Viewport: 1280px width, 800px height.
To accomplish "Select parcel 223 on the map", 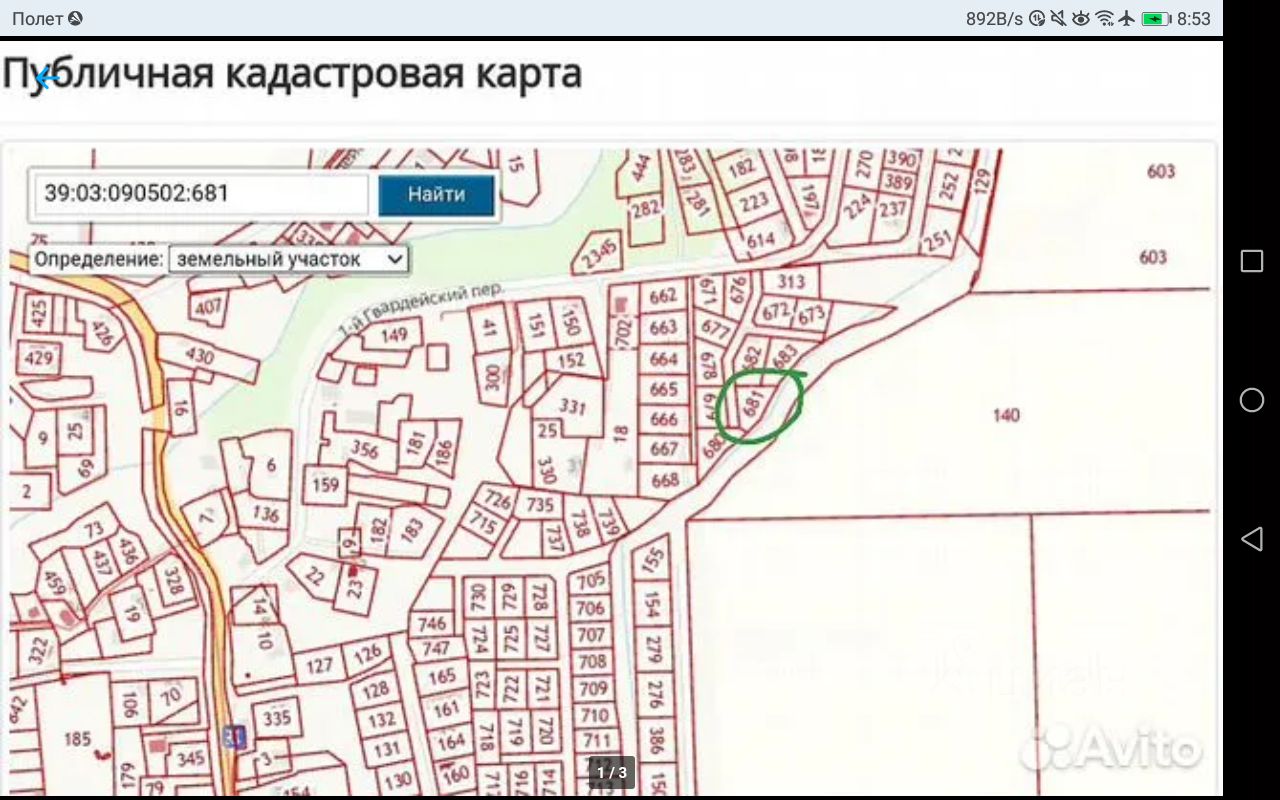I will tap(754, 202).
